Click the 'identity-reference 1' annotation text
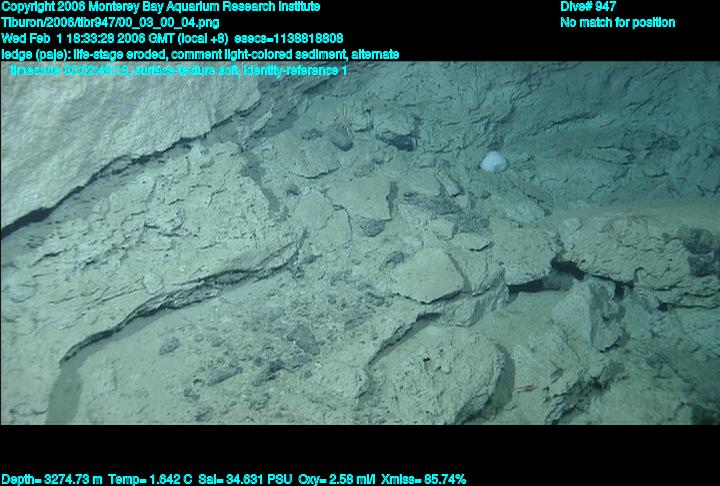Image resolution: width=720 pixels, height=486 pixels. coord(295,71)
